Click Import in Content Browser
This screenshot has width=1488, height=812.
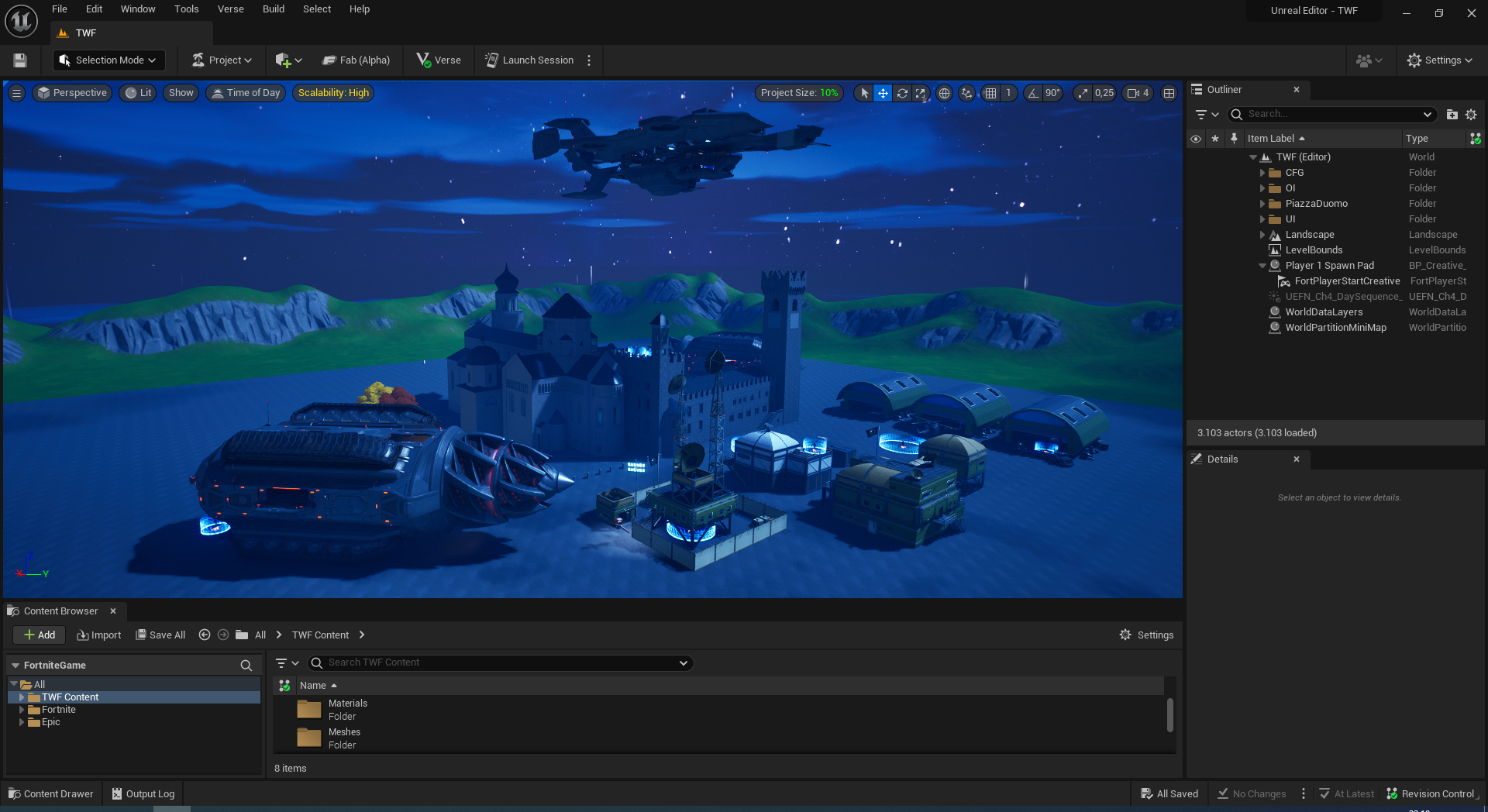99,635
